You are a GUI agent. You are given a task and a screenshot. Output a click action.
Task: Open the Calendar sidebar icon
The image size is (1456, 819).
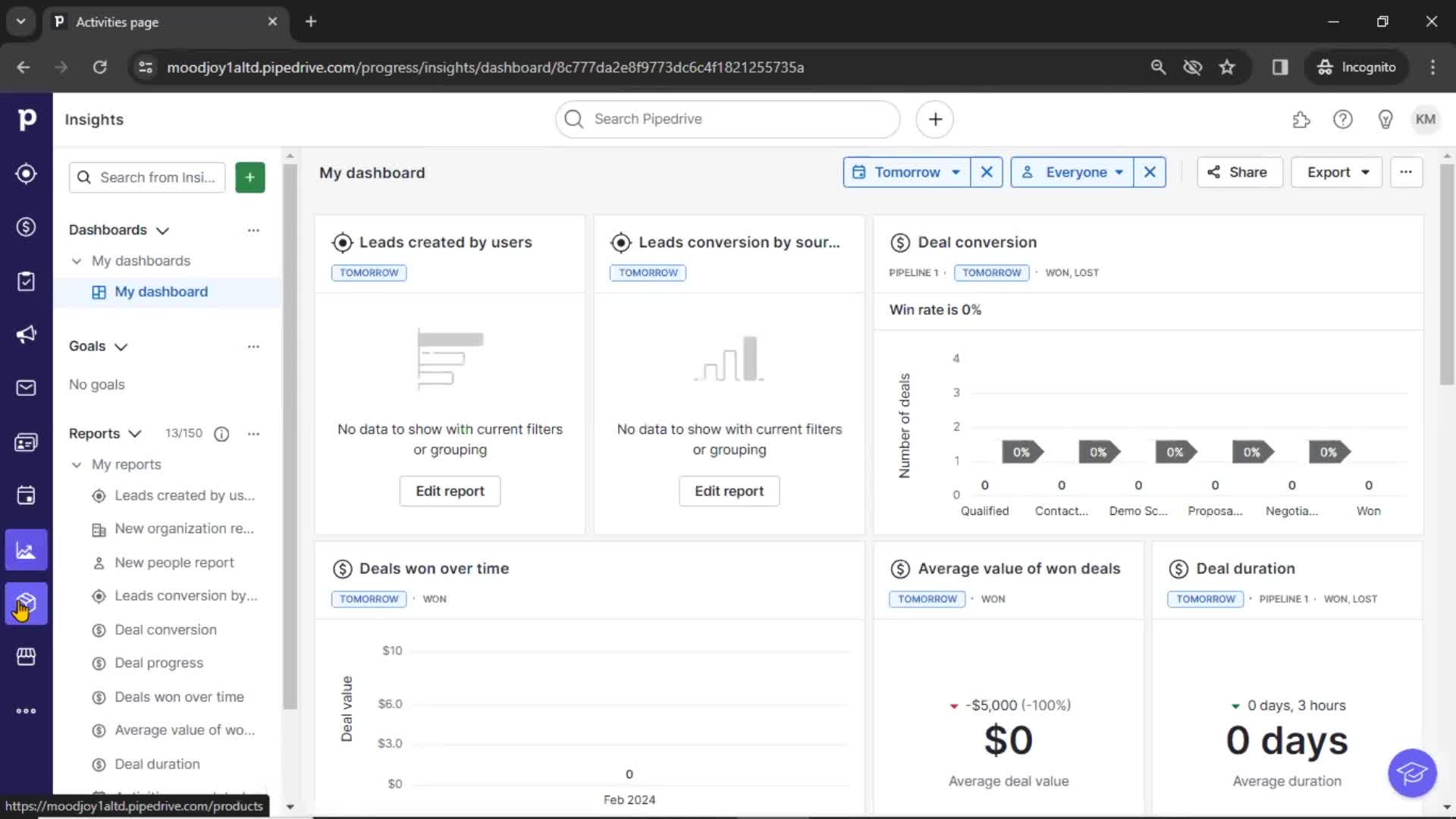26,495
